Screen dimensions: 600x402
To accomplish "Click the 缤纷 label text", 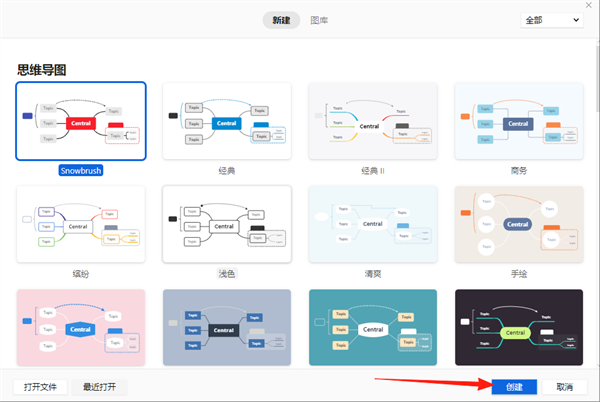I will pos(81,274).
